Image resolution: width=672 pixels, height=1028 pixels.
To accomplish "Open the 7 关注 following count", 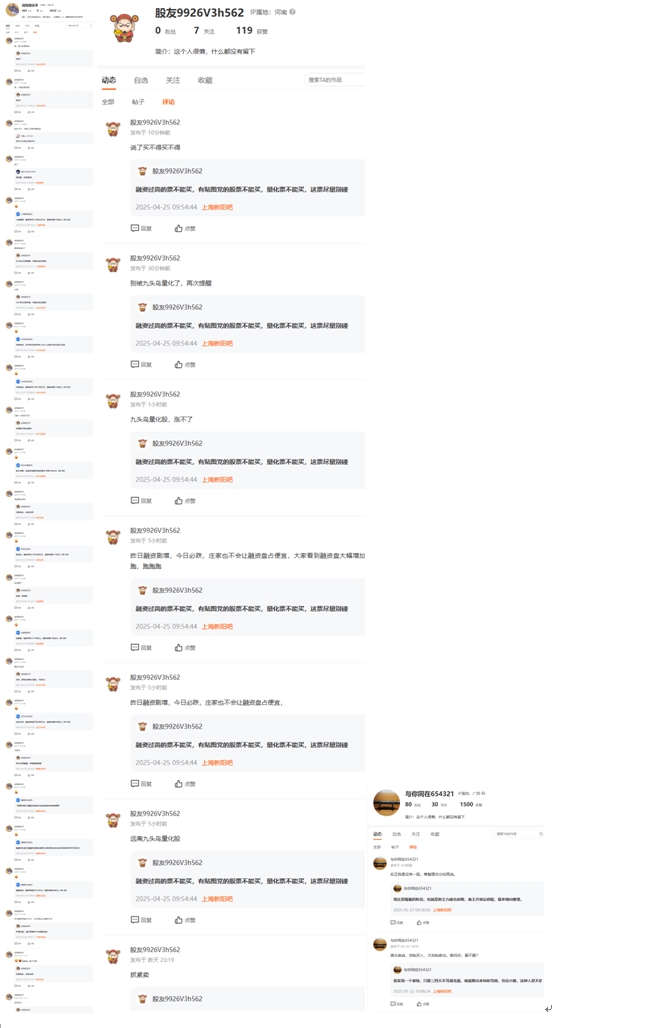I will 204,31.
